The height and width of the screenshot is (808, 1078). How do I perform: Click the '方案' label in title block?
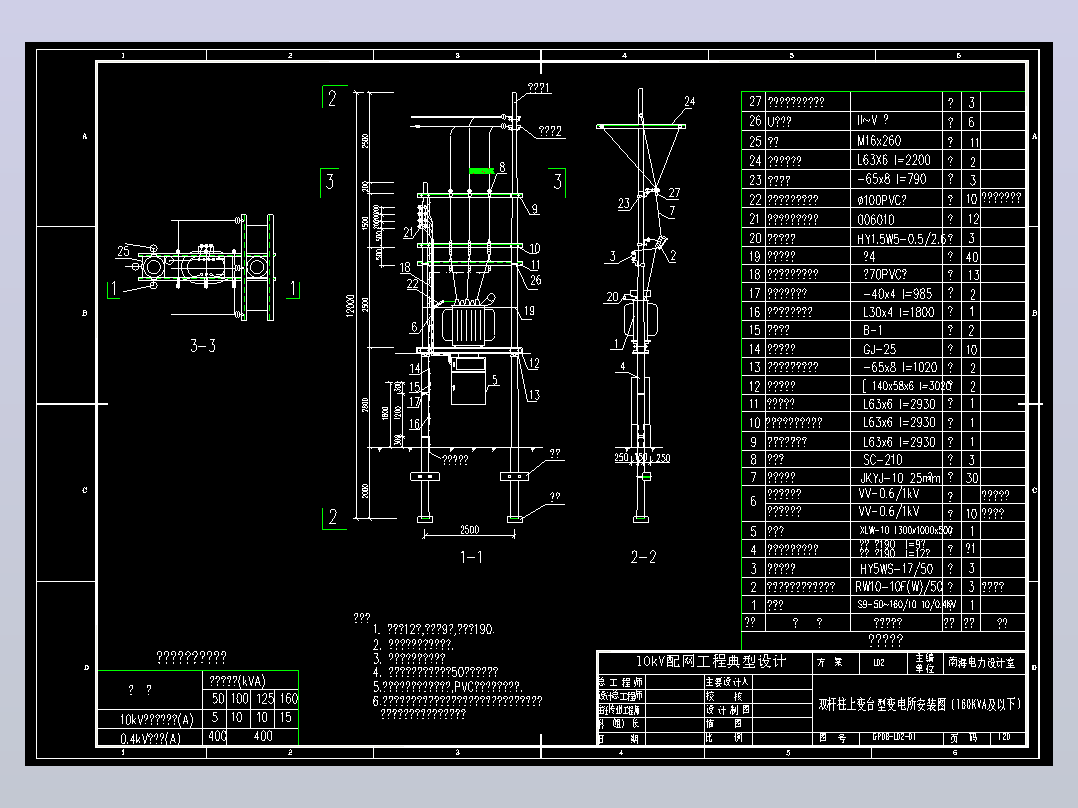coord(830,662)
